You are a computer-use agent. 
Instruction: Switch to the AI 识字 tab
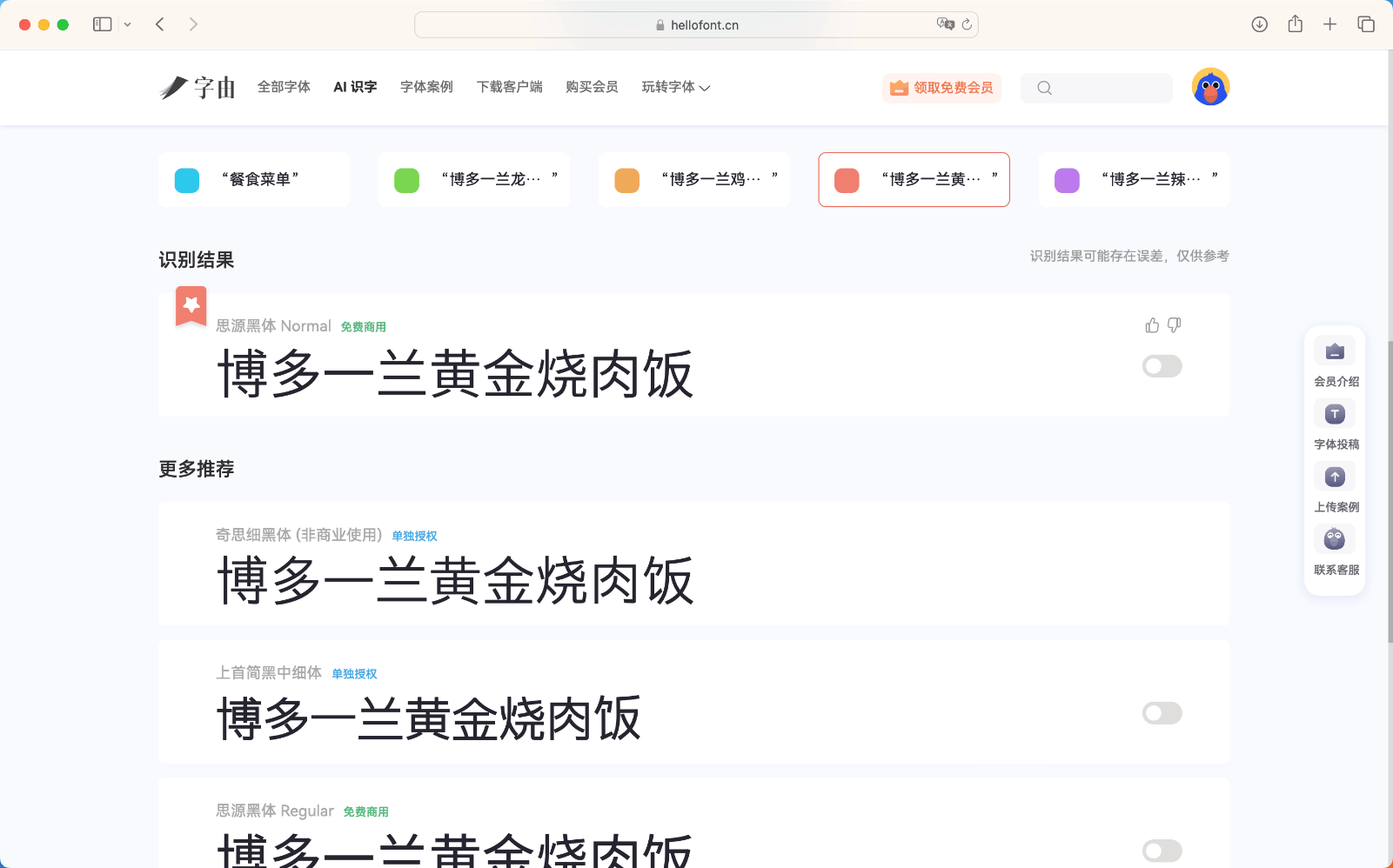click(354, 87)
